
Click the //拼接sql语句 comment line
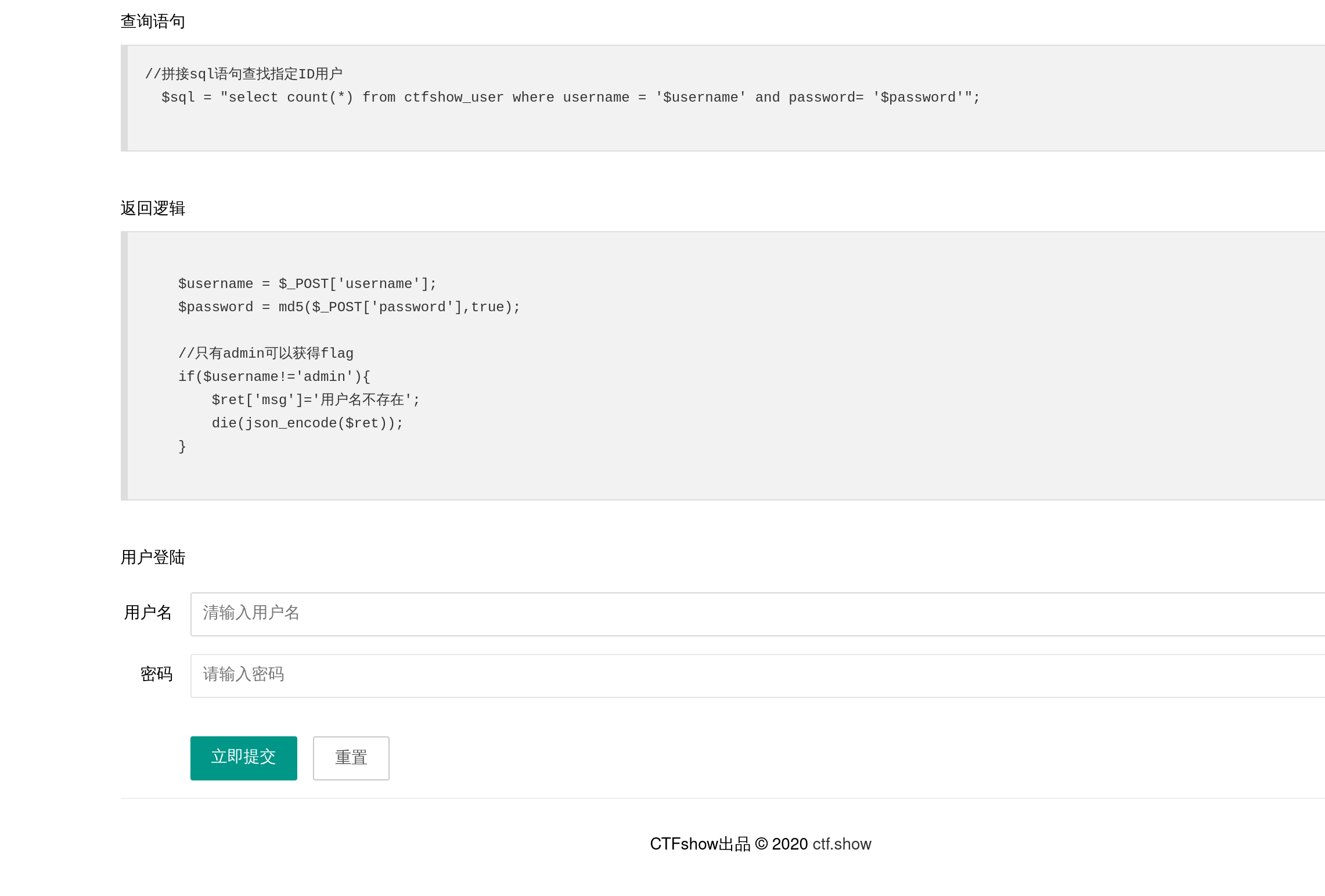point(244,74)
